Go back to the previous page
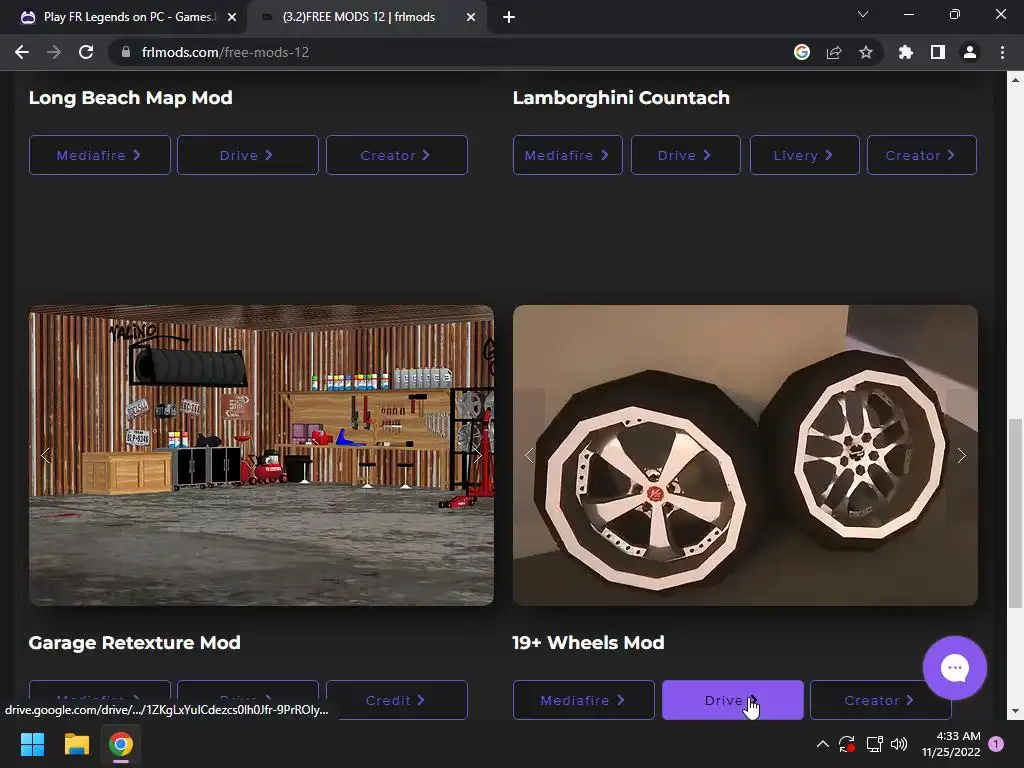The width and height of the screenshot is (1024, 768). click(x=22, y=52)
